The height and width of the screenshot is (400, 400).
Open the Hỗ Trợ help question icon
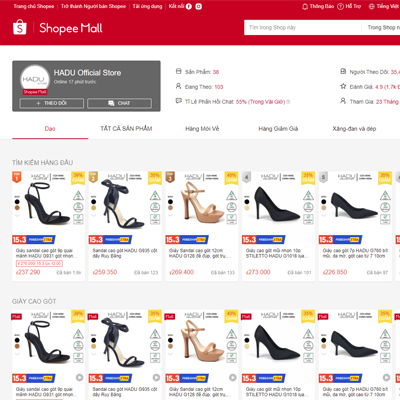coord(340,6)
